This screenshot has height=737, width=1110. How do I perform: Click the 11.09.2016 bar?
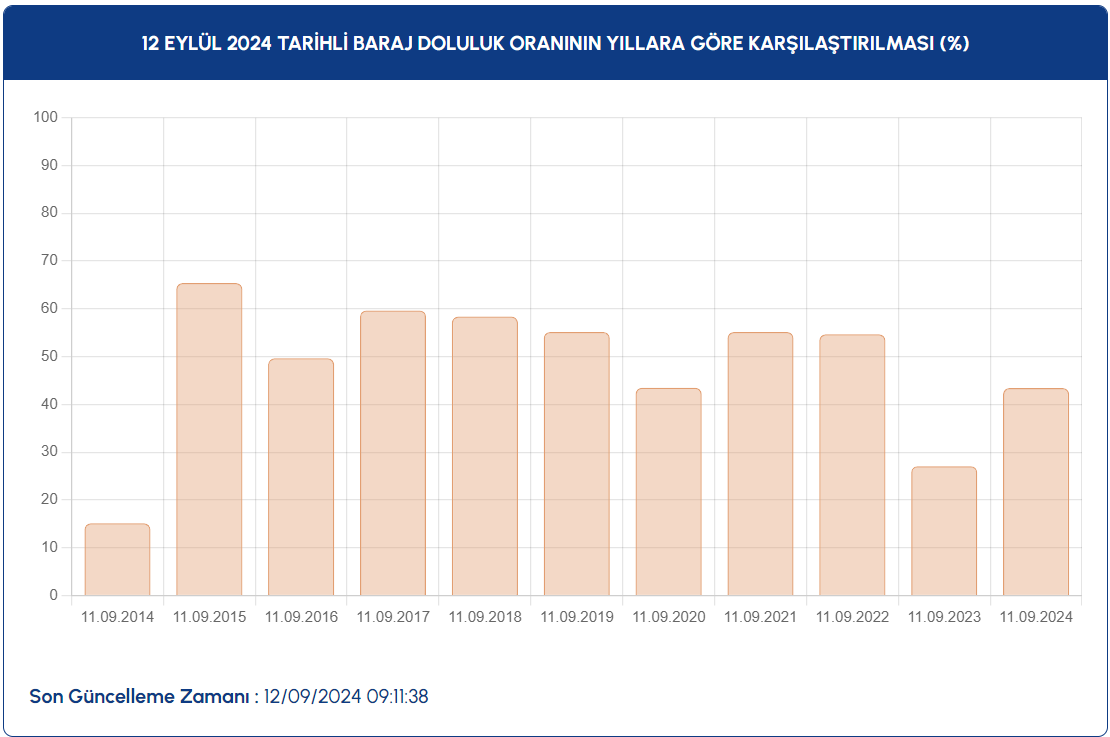tap(301, 477)
